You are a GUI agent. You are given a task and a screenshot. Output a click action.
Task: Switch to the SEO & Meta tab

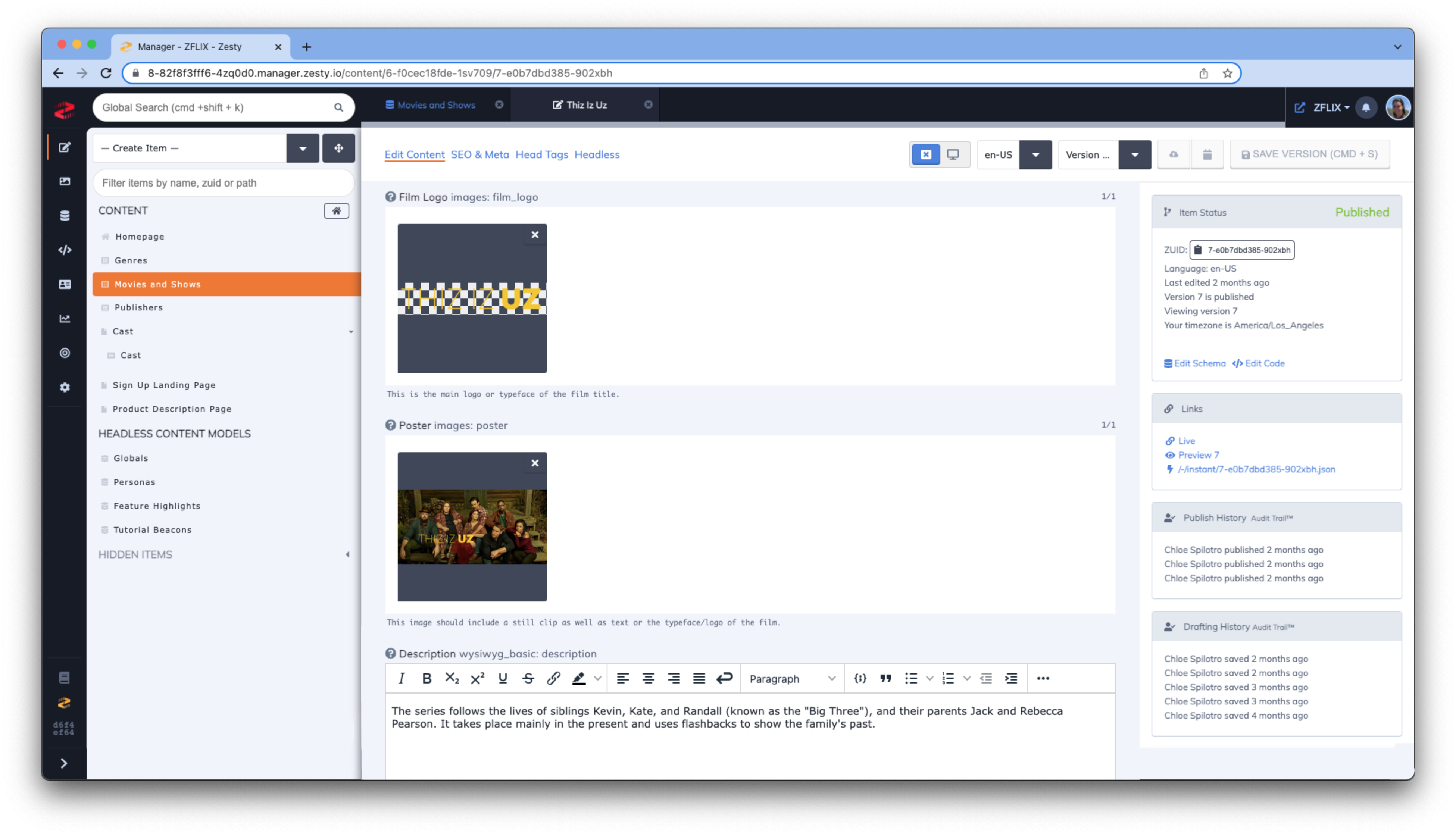(480, 154)
